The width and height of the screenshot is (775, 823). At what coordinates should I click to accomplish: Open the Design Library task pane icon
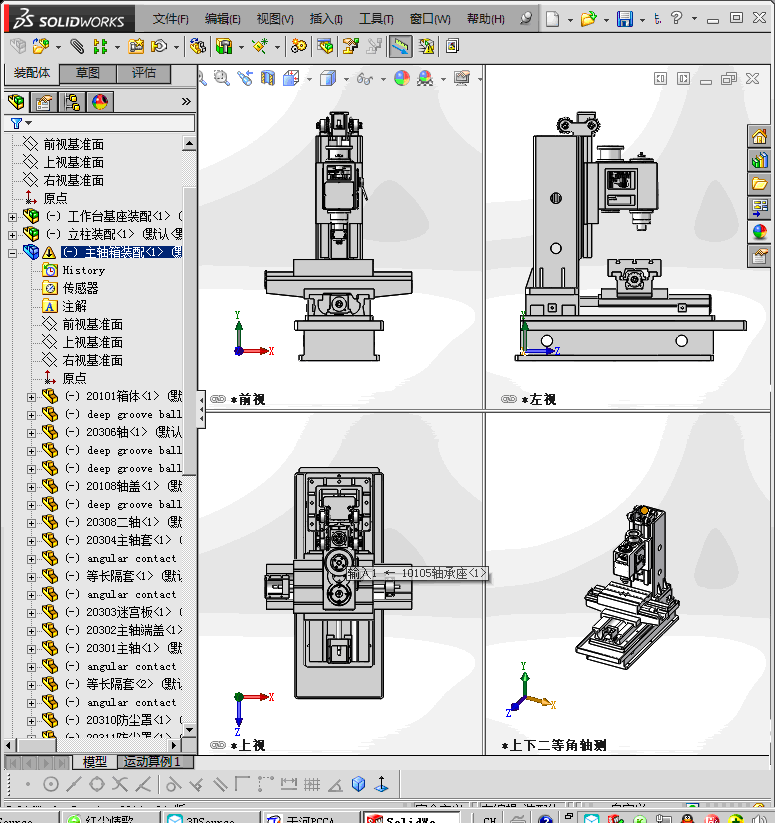(759, 160)
